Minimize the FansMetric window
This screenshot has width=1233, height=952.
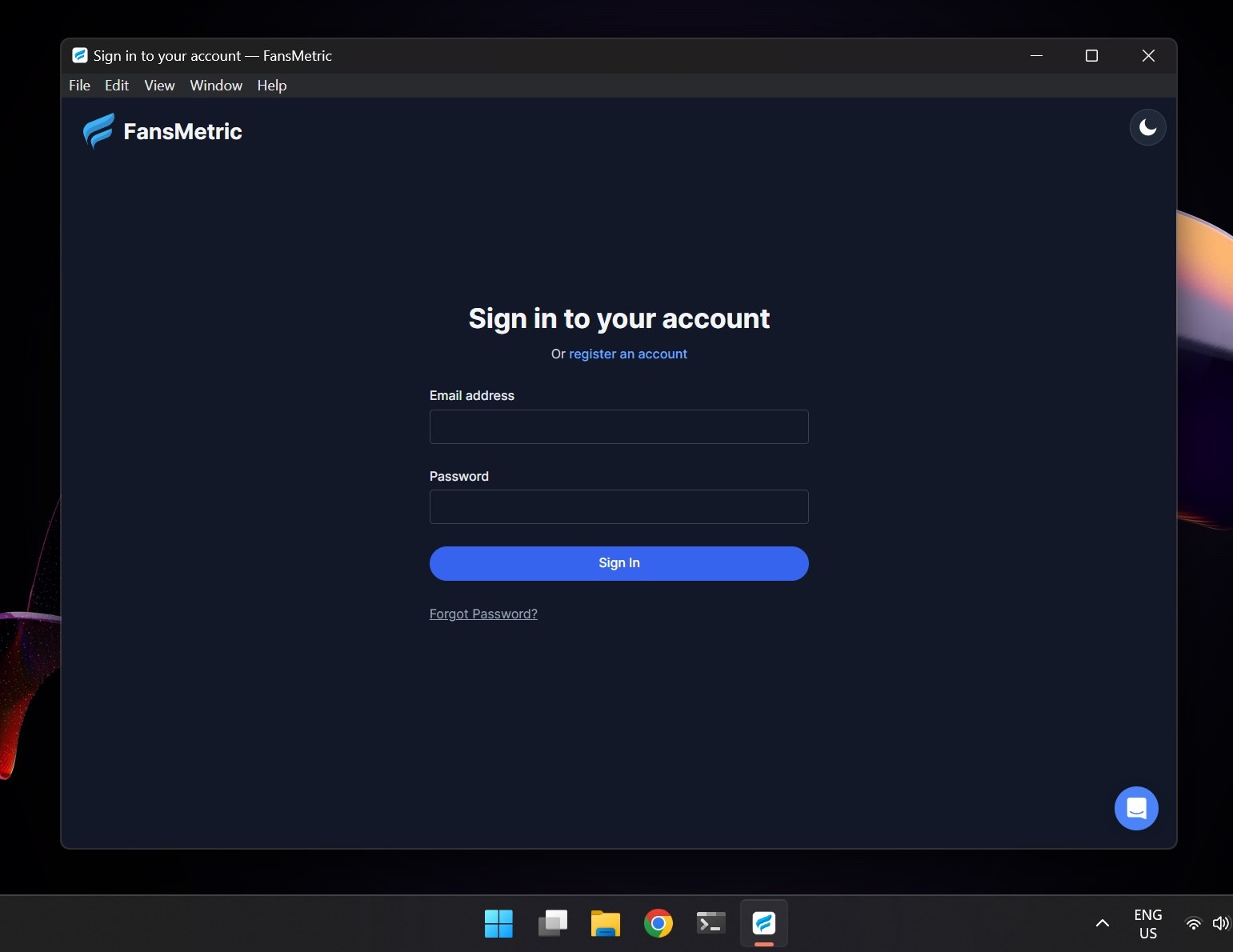tap(1036, 56)
